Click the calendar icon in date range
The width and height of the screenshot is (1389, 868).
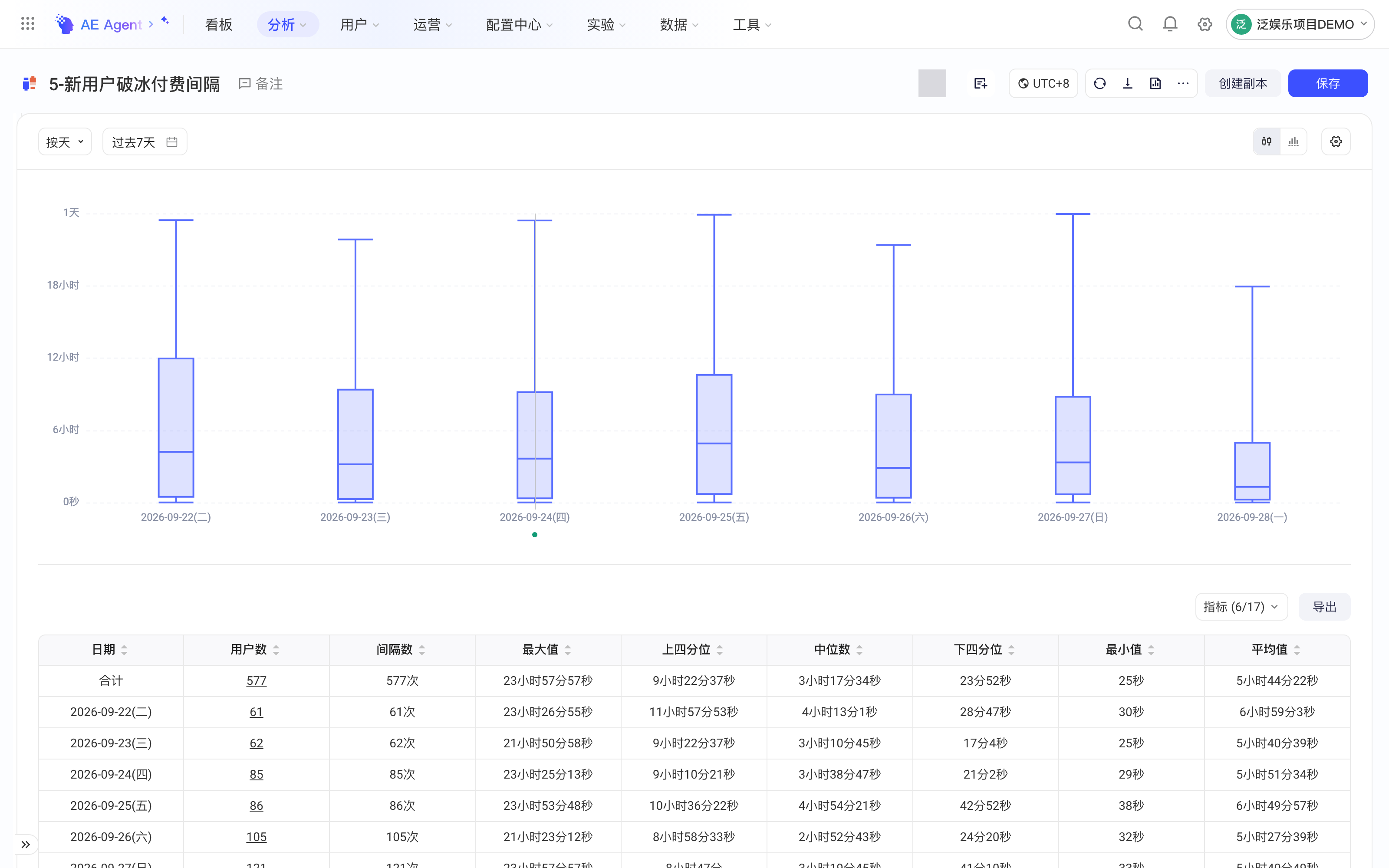[171, 142]
